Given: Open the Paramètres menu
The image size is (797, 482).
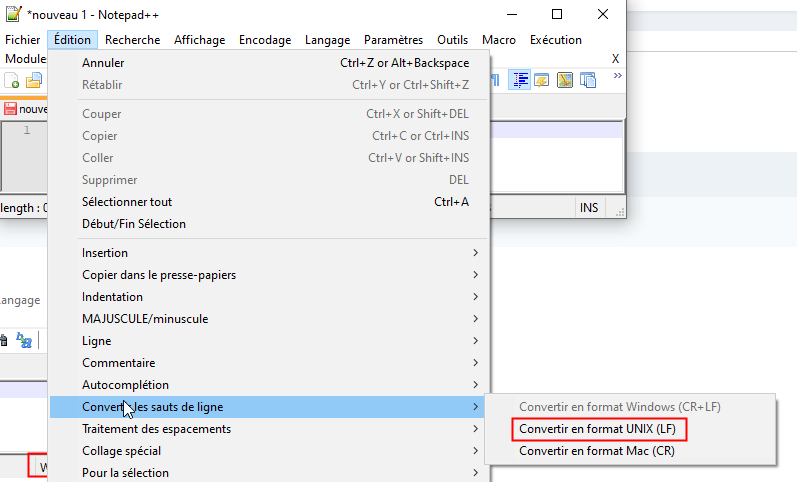Looking at the screenshot, I should 393,40.
